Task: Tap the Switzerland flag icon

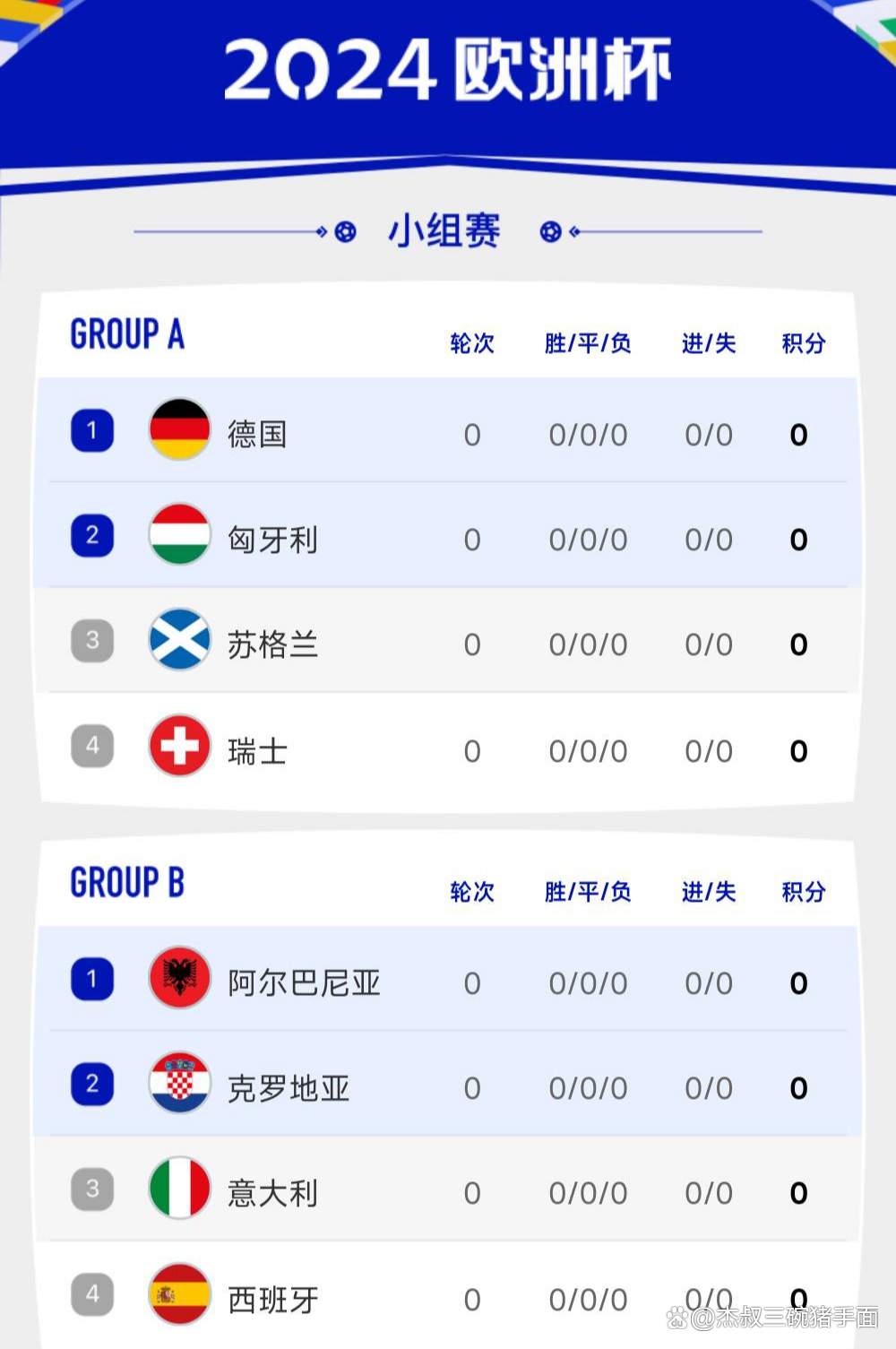Action: coord(180,745)
